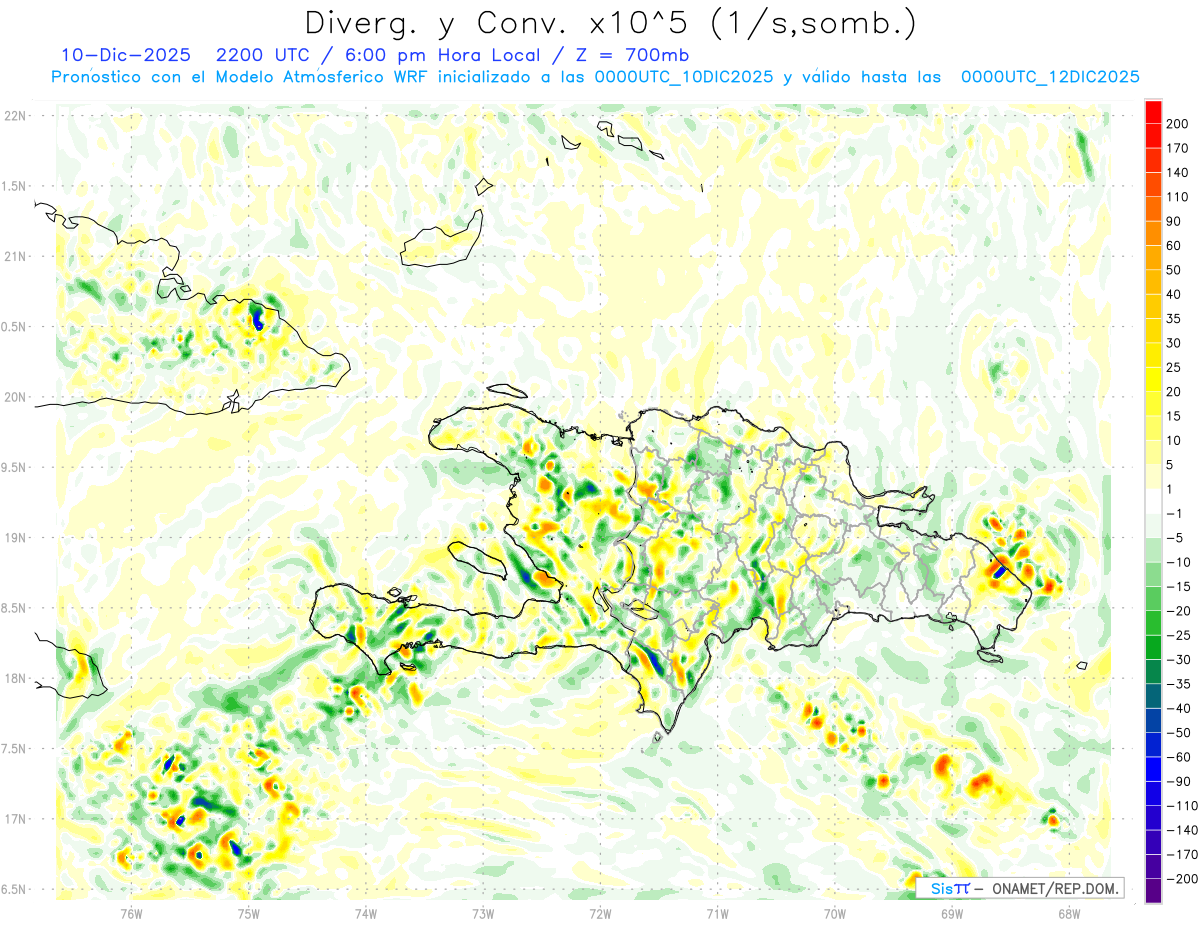Click the '-60' color scale value
1200x927 pixels.
tap(1178, 757)
